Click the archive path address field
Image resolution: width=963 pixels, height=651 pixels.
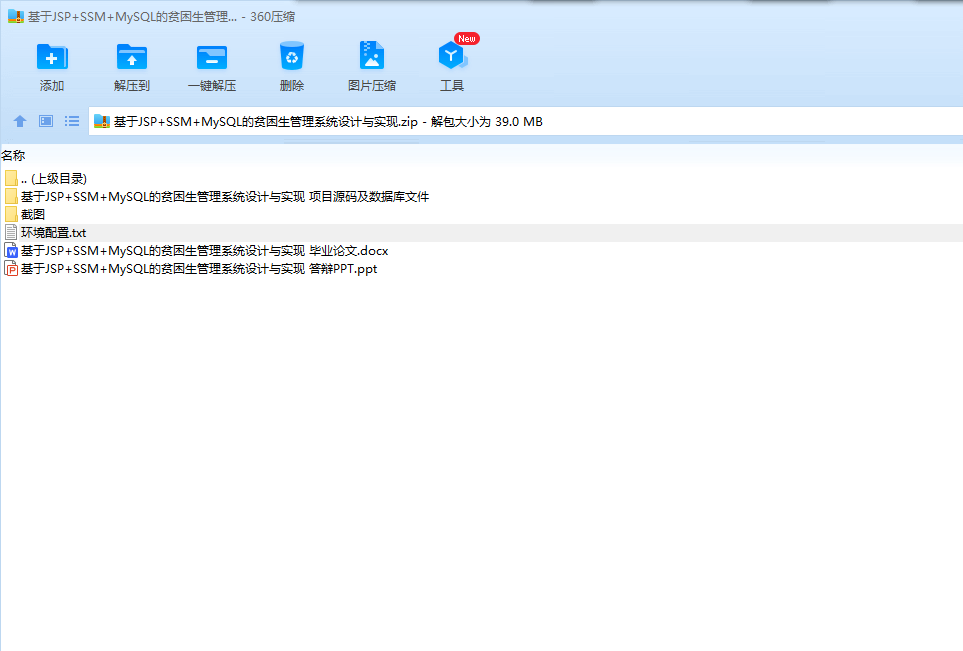[x=526, y=122]
